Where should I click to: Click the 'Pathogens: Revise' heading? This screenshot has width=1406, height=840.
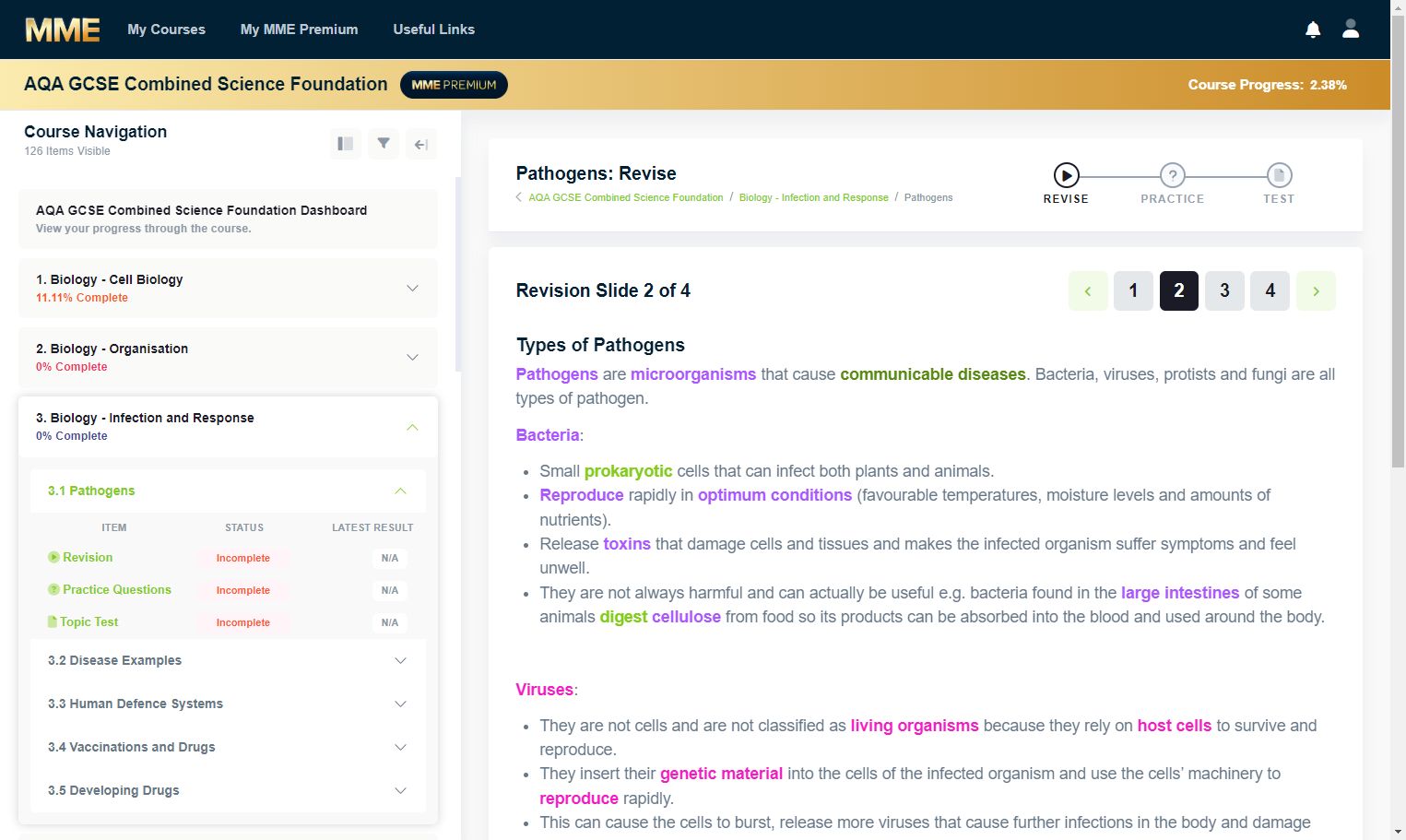point(596,173)
